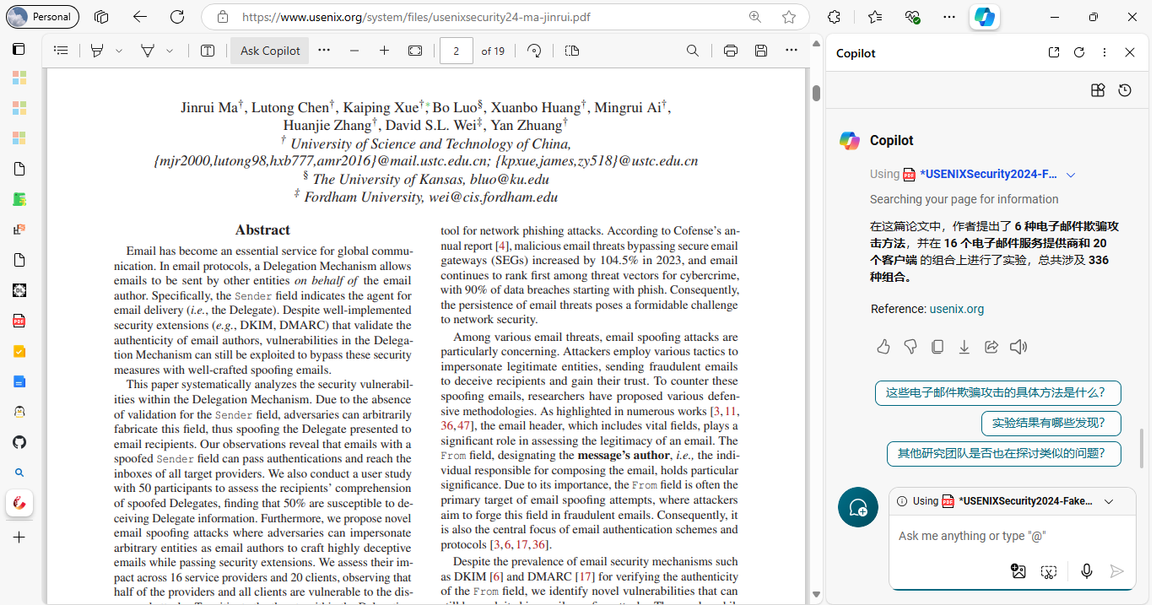The height and width of the screenshot is (605, 1152).
Task: Dislike the Copilot response
Action: coord(910,347)
